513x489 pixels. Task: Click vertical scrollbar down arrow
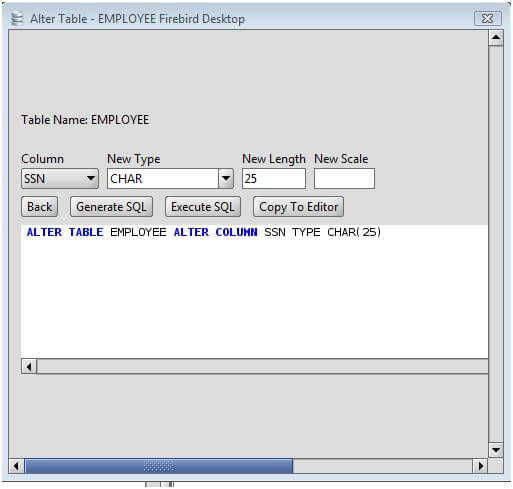[x=496, y=450]
